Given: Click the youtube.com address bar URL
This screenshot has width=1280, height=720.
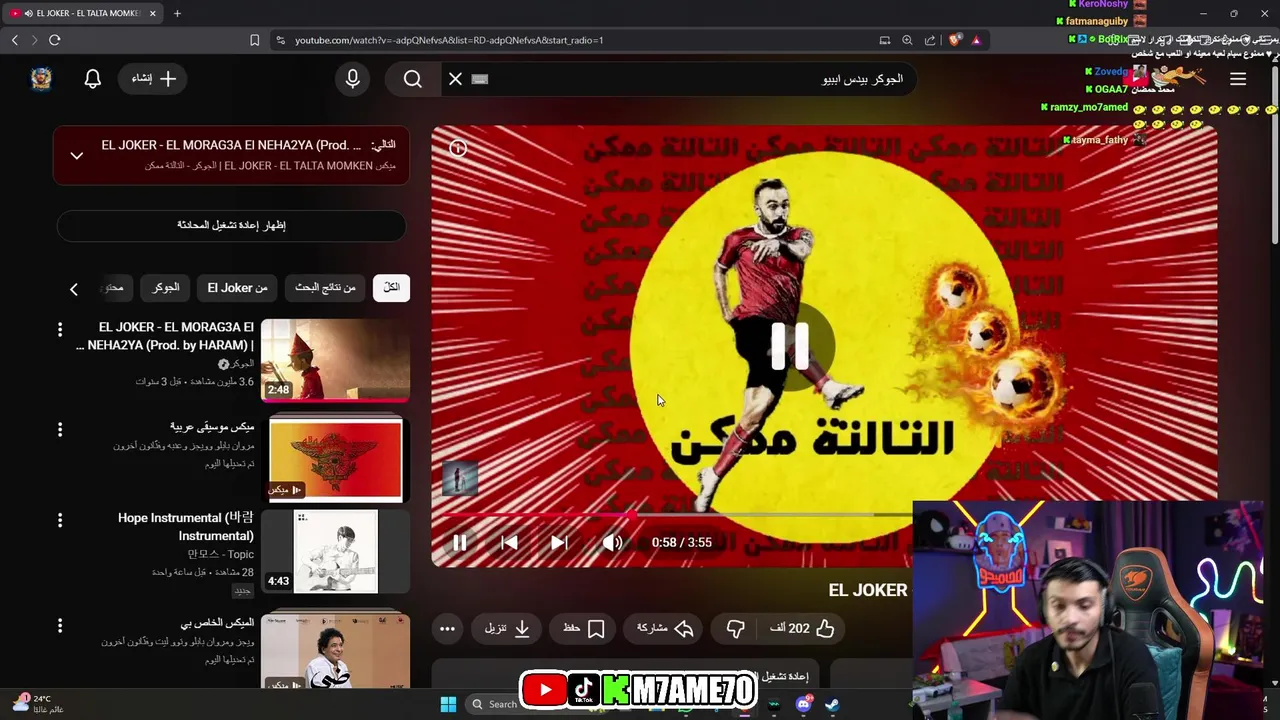Looking at the screenshot, I should (x=449, y=40).
